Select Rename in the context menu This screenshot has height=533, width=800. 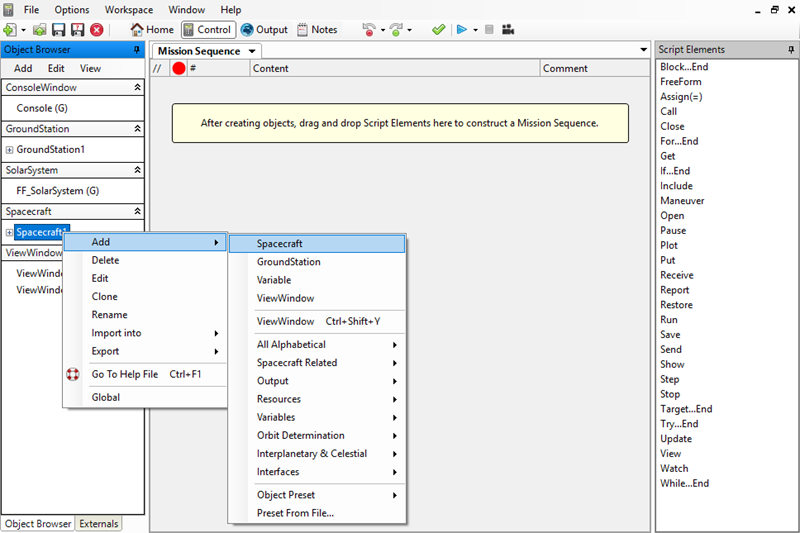[x=145, y=315]
